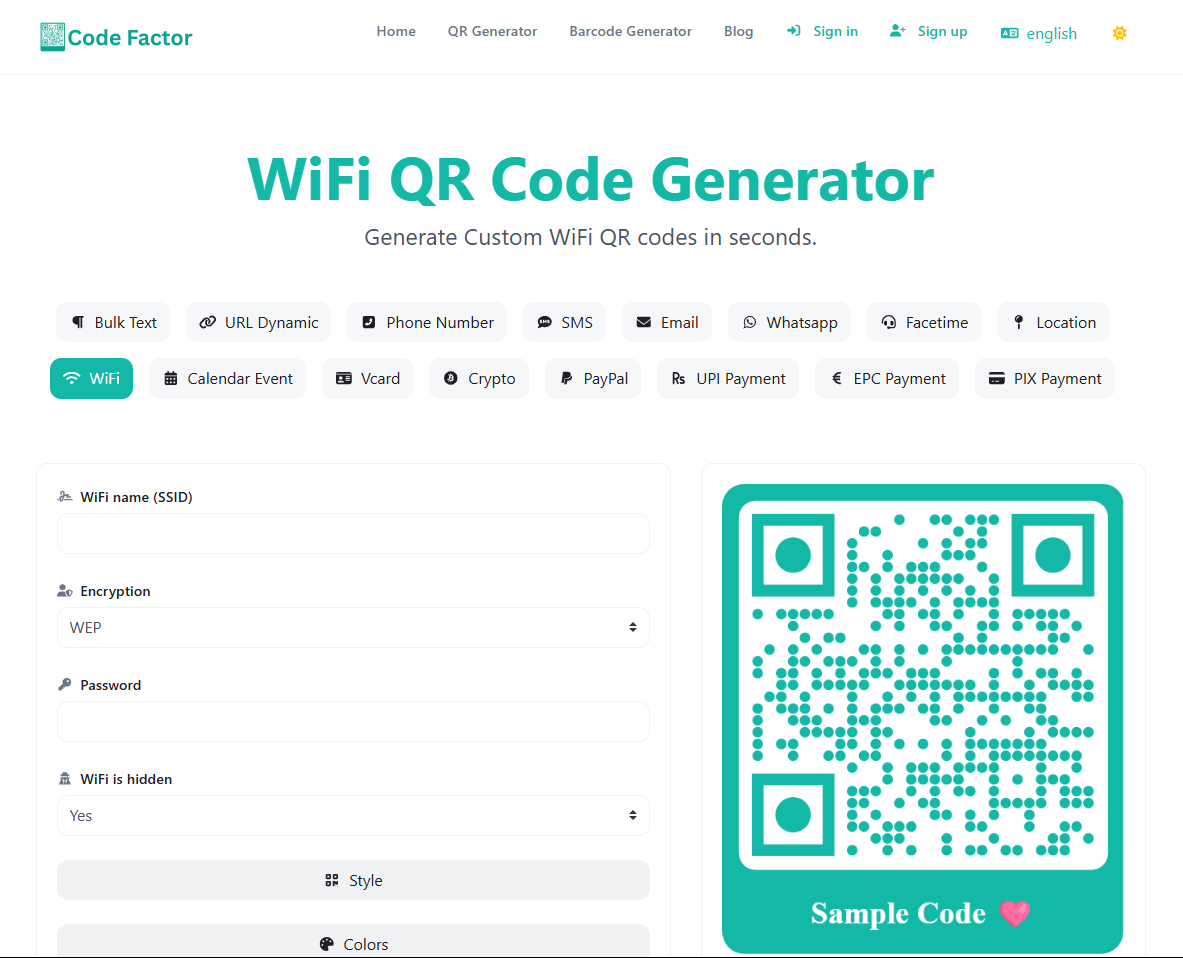Click the WiFi name signature icon

(x=65, y=496)
